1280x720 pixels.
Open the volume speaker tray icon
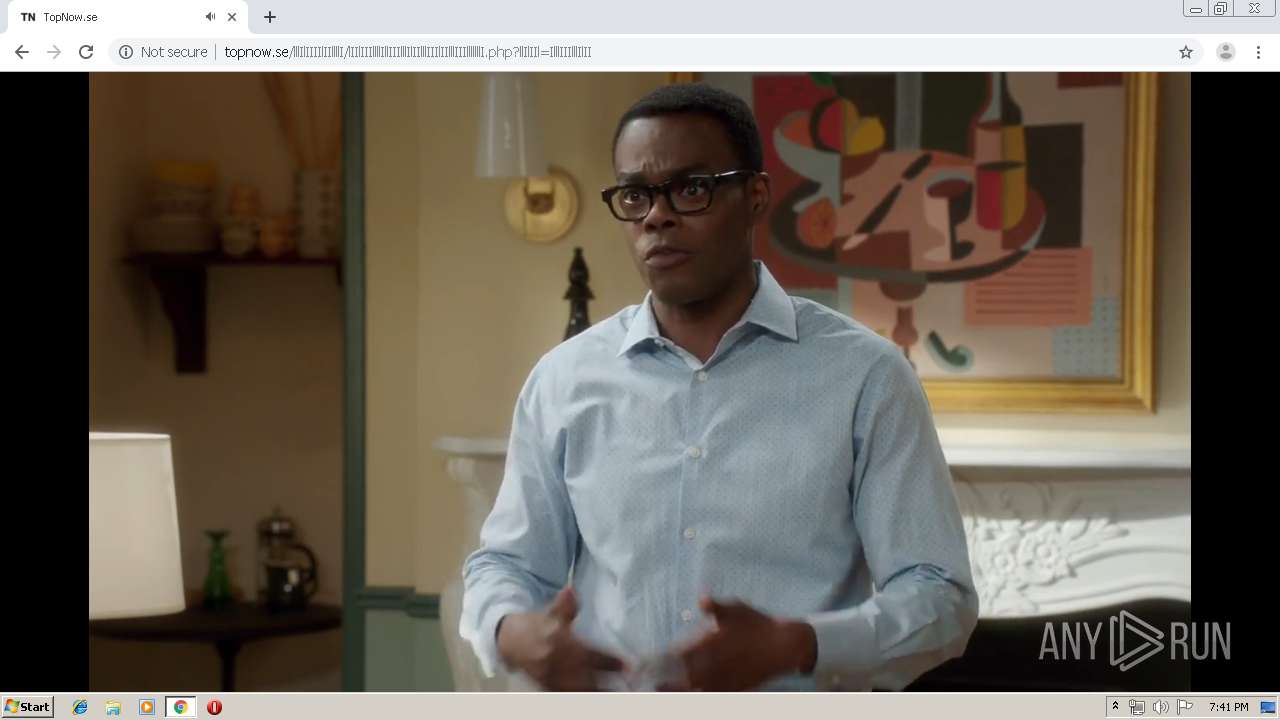pyautogui.click(x=1160, y=707)
